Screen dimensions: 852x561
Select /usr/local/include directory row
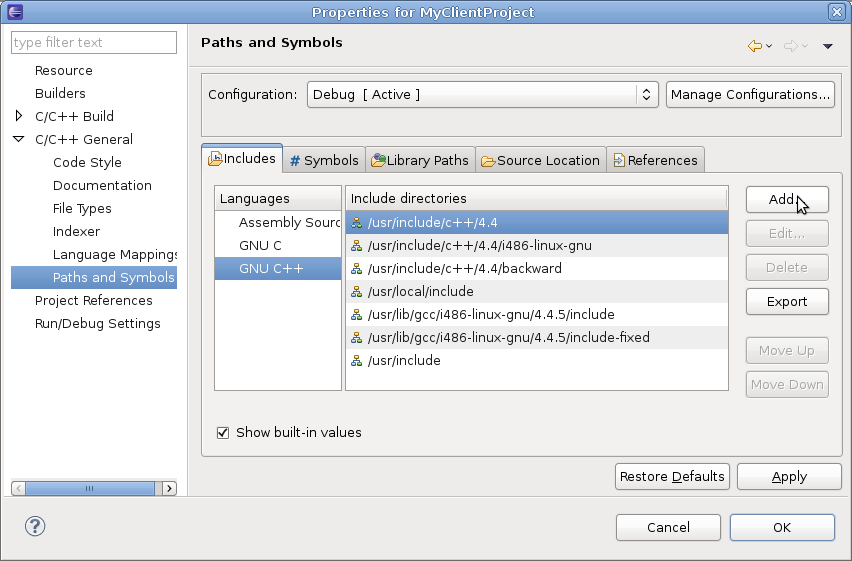coord(537,291)
